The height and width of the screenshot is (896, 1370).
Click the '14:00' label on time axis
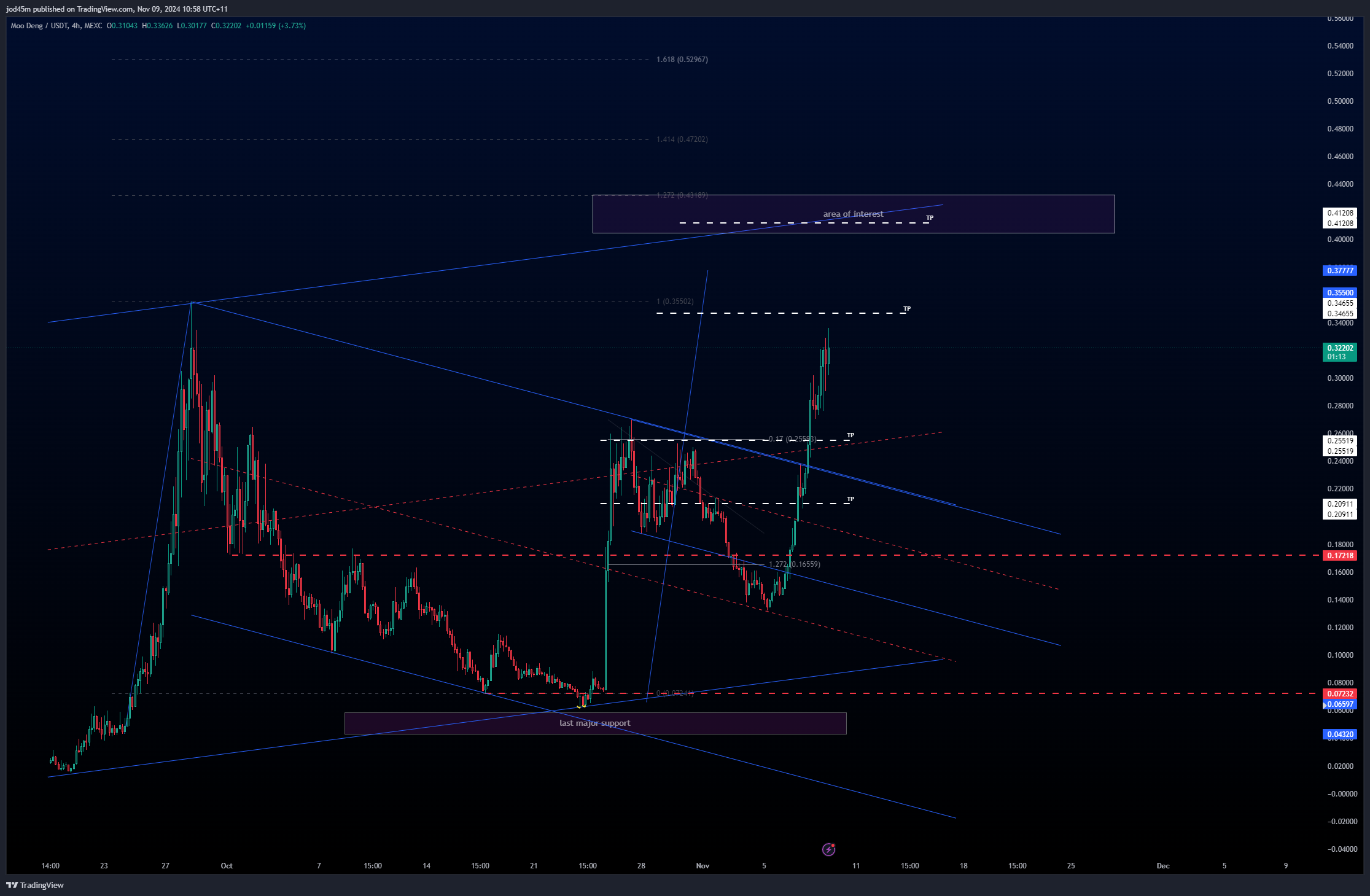pyautogui.click(x=50, y=866)
